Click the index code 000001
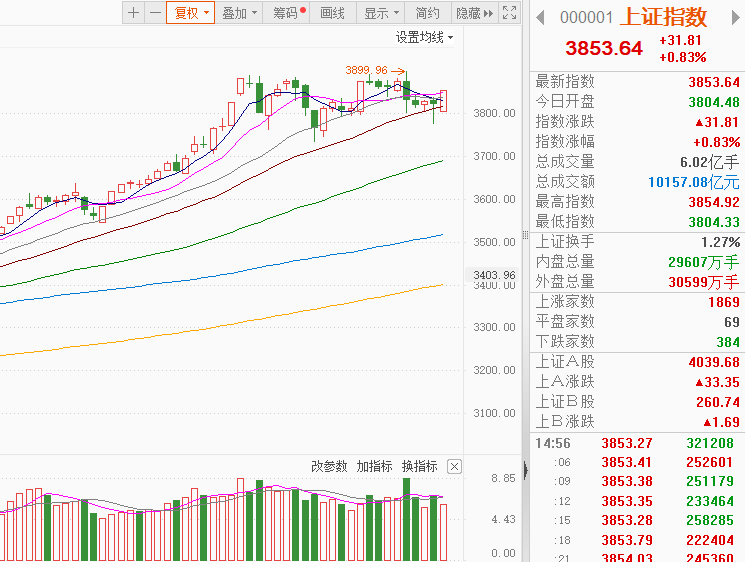The width and height of the screenshot is (745, 562). [586, 18]
